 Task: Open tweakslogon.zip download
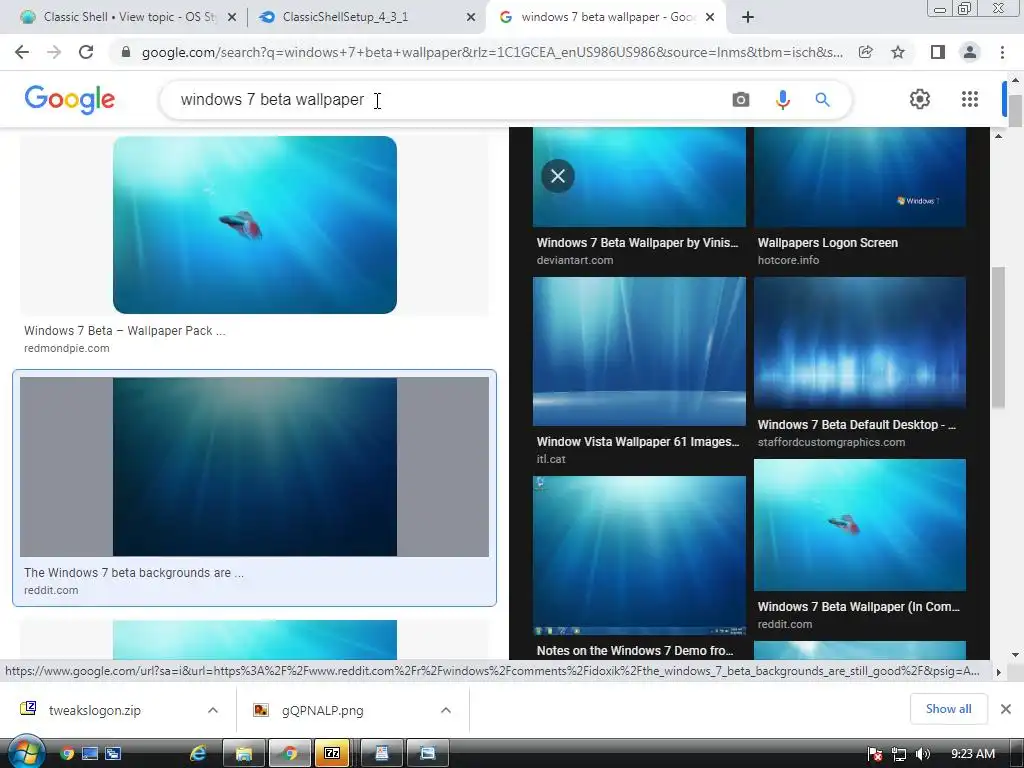click(95, 710)
